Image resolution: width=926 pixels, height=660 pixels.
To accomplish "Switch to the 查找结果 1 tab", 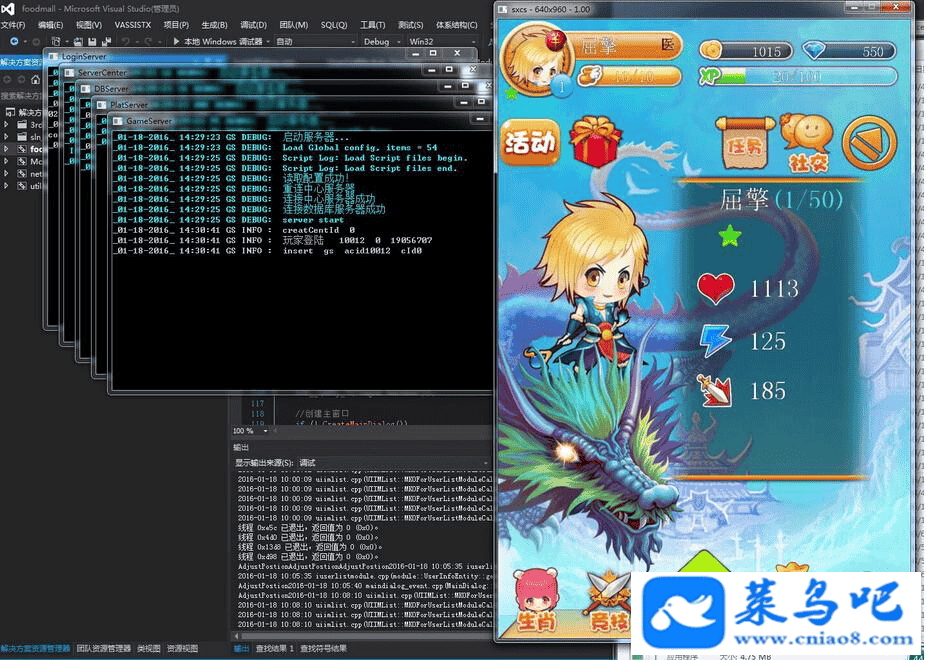I will pos(275,649).
